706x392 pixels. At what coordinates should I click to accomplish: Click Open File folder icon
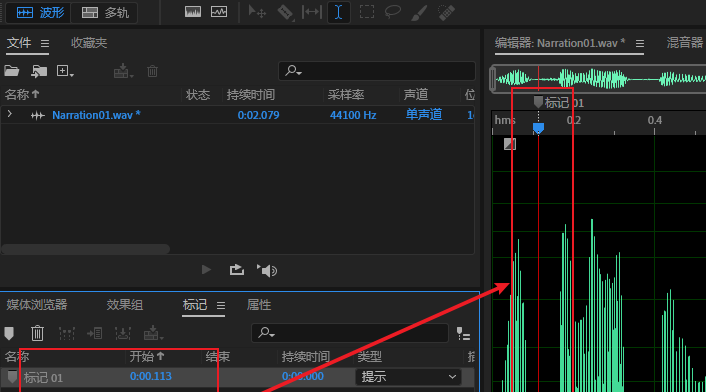(x=12, y=71)
